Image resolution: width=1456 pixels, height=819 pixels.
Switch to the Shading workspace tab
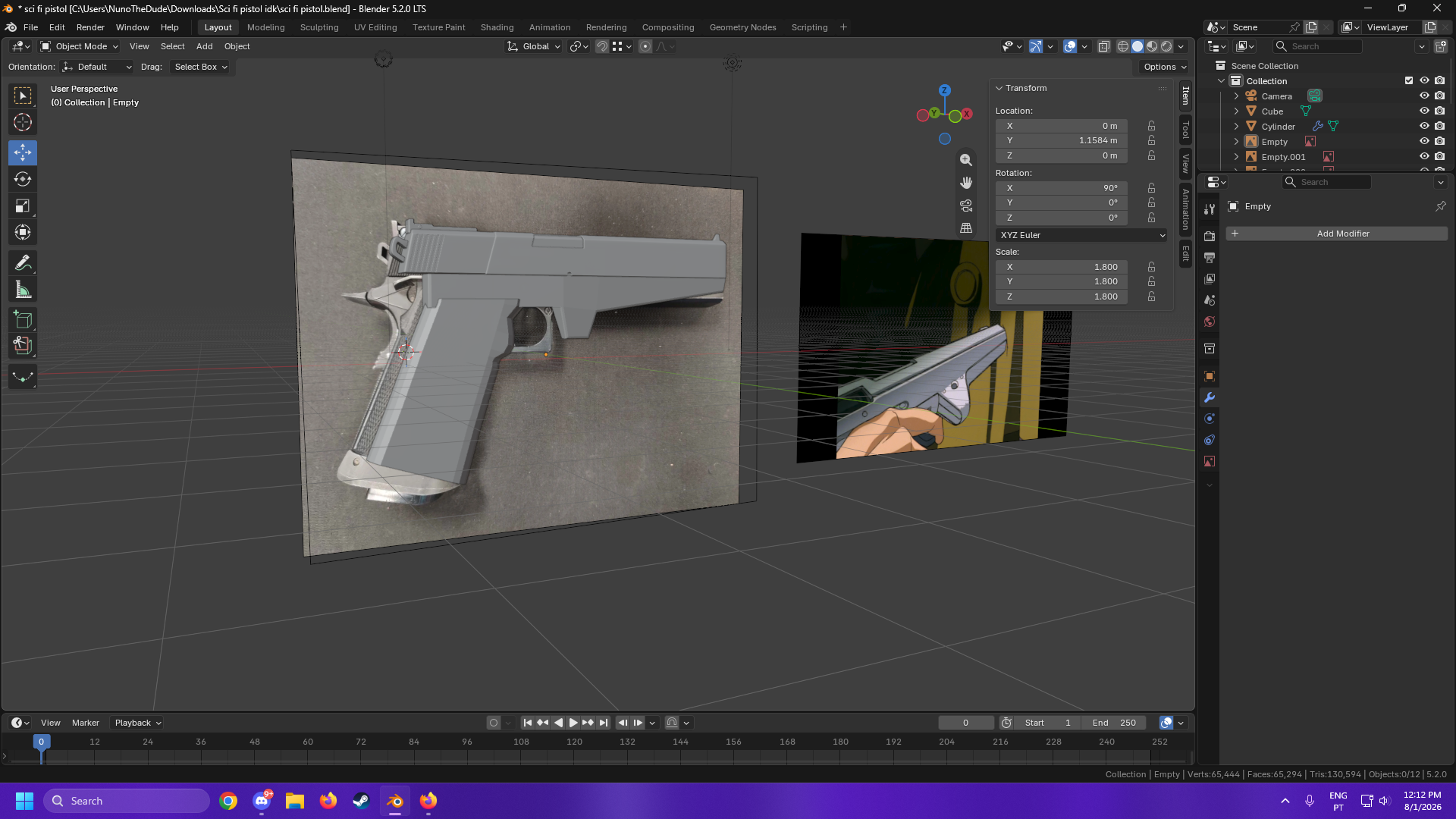[x=497, y=27]
